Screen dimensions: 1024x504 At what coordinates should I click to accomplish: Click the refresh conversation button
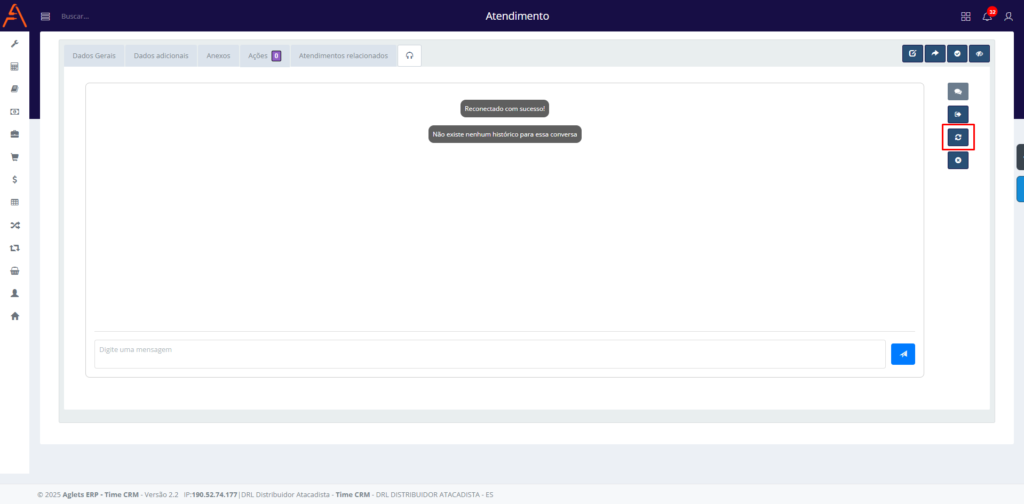coord(958,137)
